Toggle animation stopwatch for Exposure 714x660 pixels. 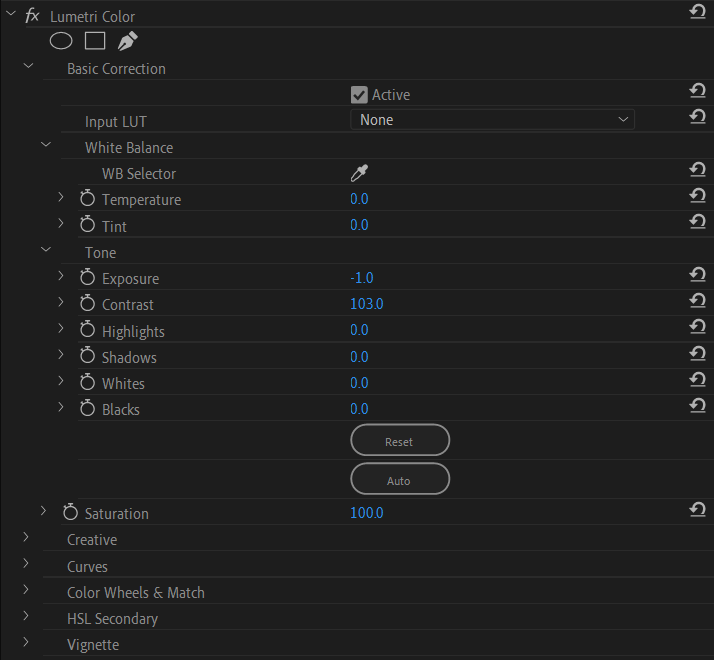87,277
